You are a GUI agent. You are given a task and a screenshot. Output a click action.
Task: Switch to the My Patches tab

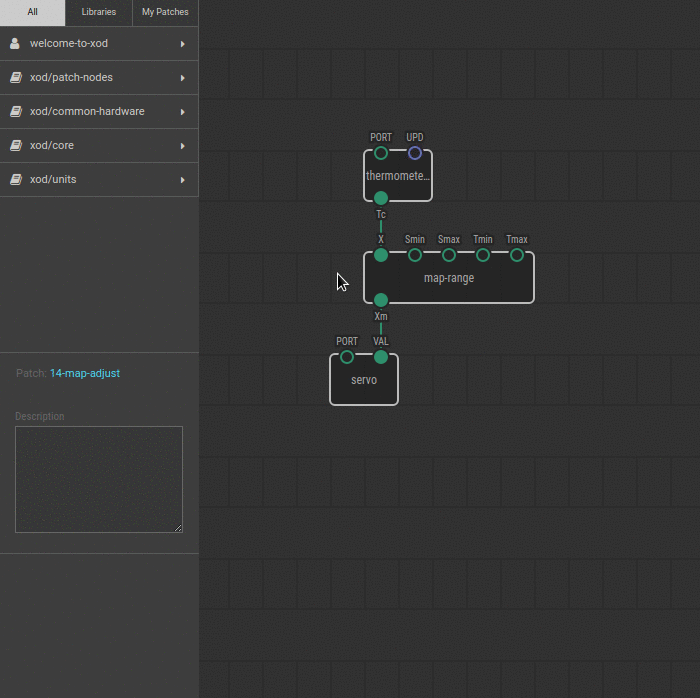pyautogui.click(x=165, y=12)
